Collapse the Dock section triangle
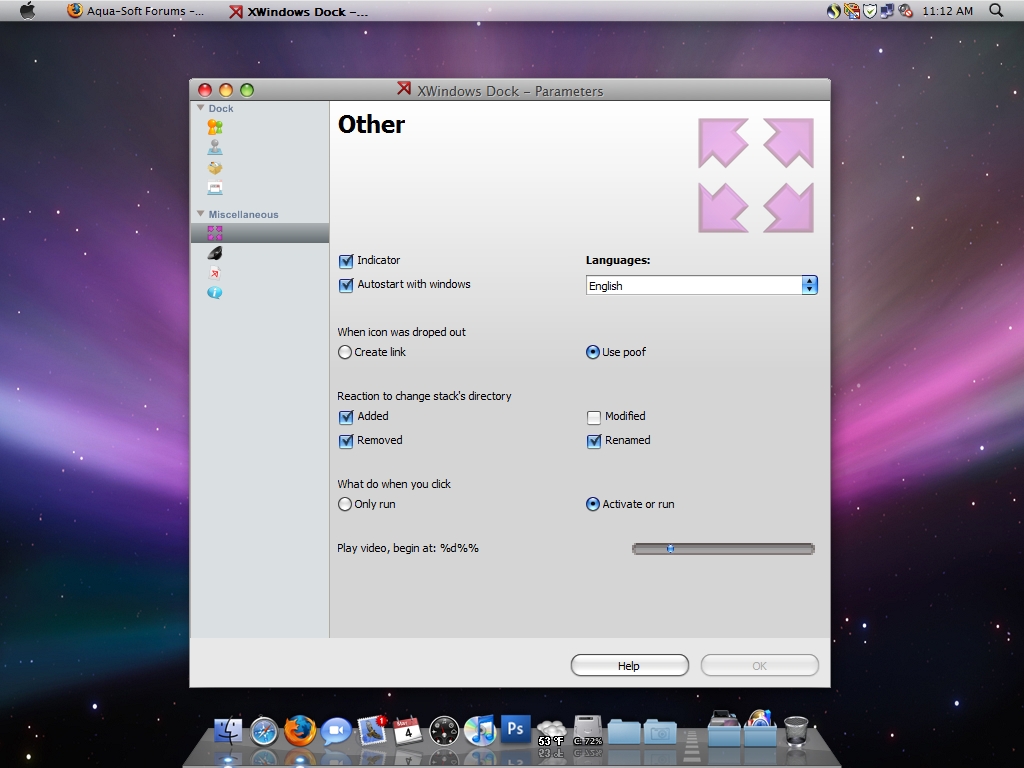Screen dimensions: 1024x768 [200, 107]
